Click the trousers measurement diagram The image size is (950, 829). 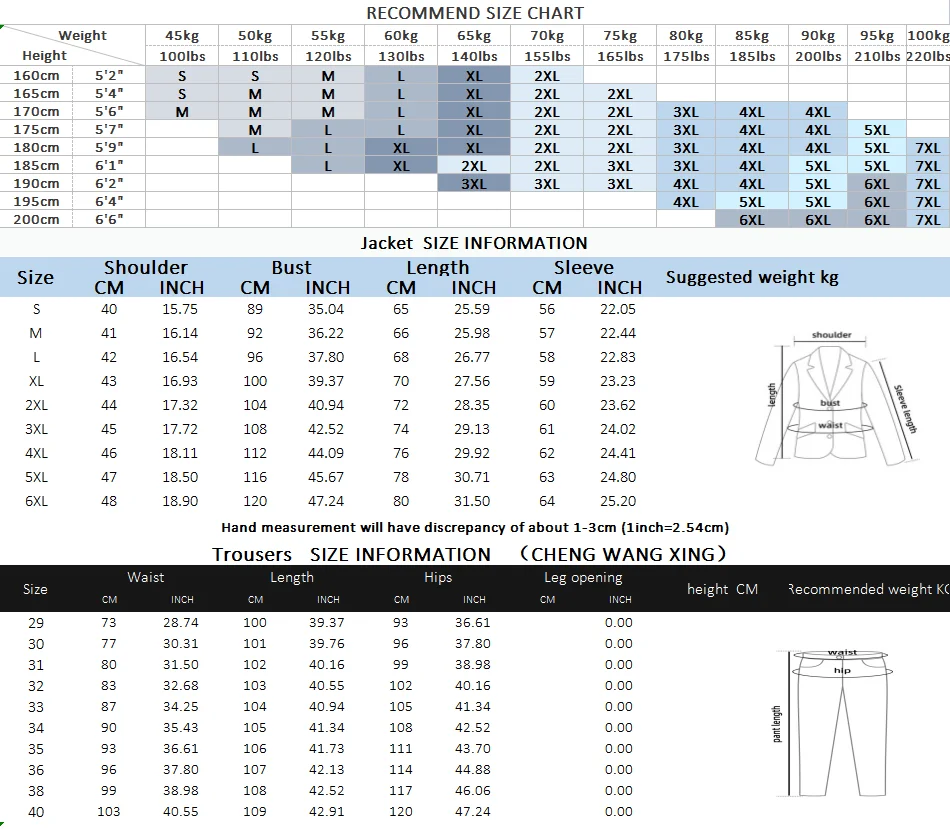(x=833, y=722)
